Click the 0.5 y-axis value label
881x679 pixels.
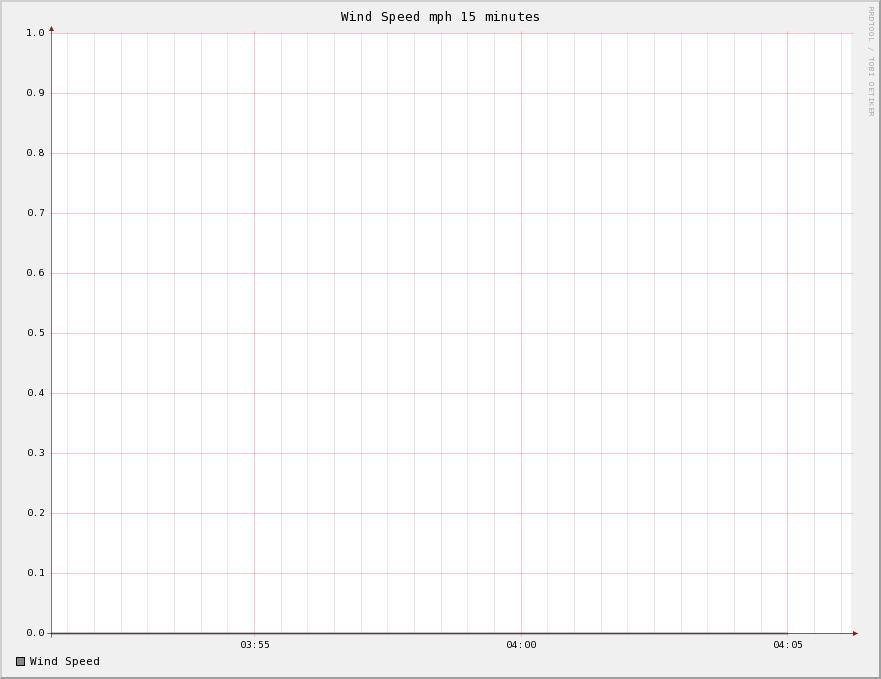[35, 333]
